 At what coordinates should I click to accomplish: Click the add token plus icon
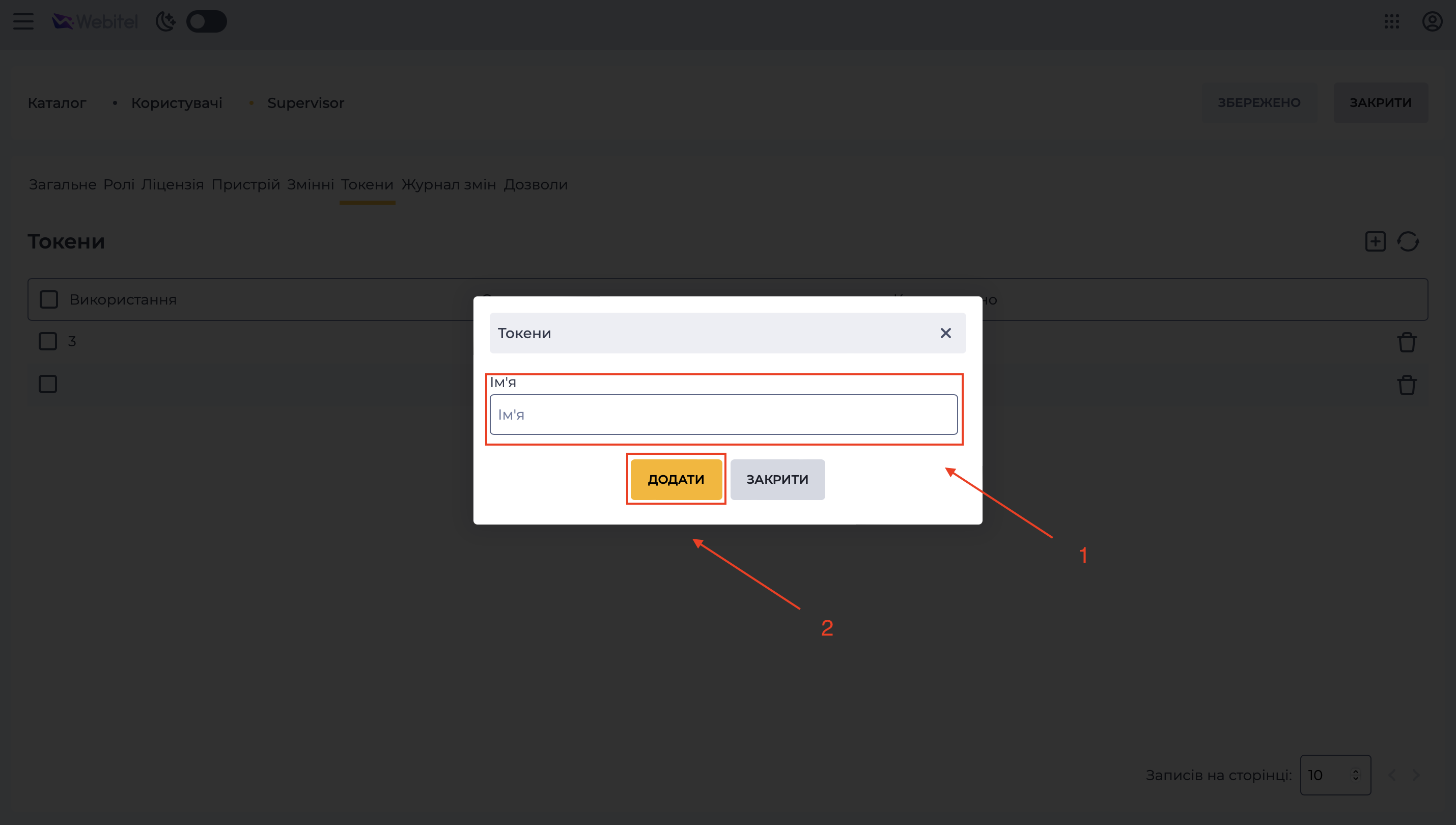pos(1375,241)
